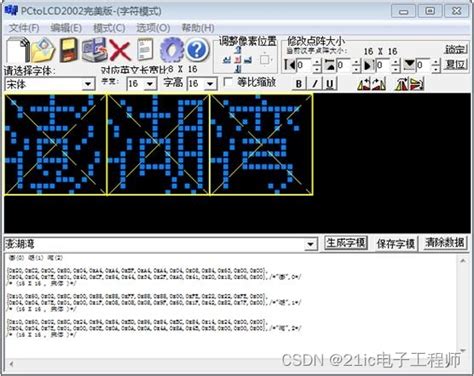Image resolution: width=474 pixels, height=376 pixels.
Task: Toggle bold B formatting button
Action: pyautogui.click(x=299, y=84)
